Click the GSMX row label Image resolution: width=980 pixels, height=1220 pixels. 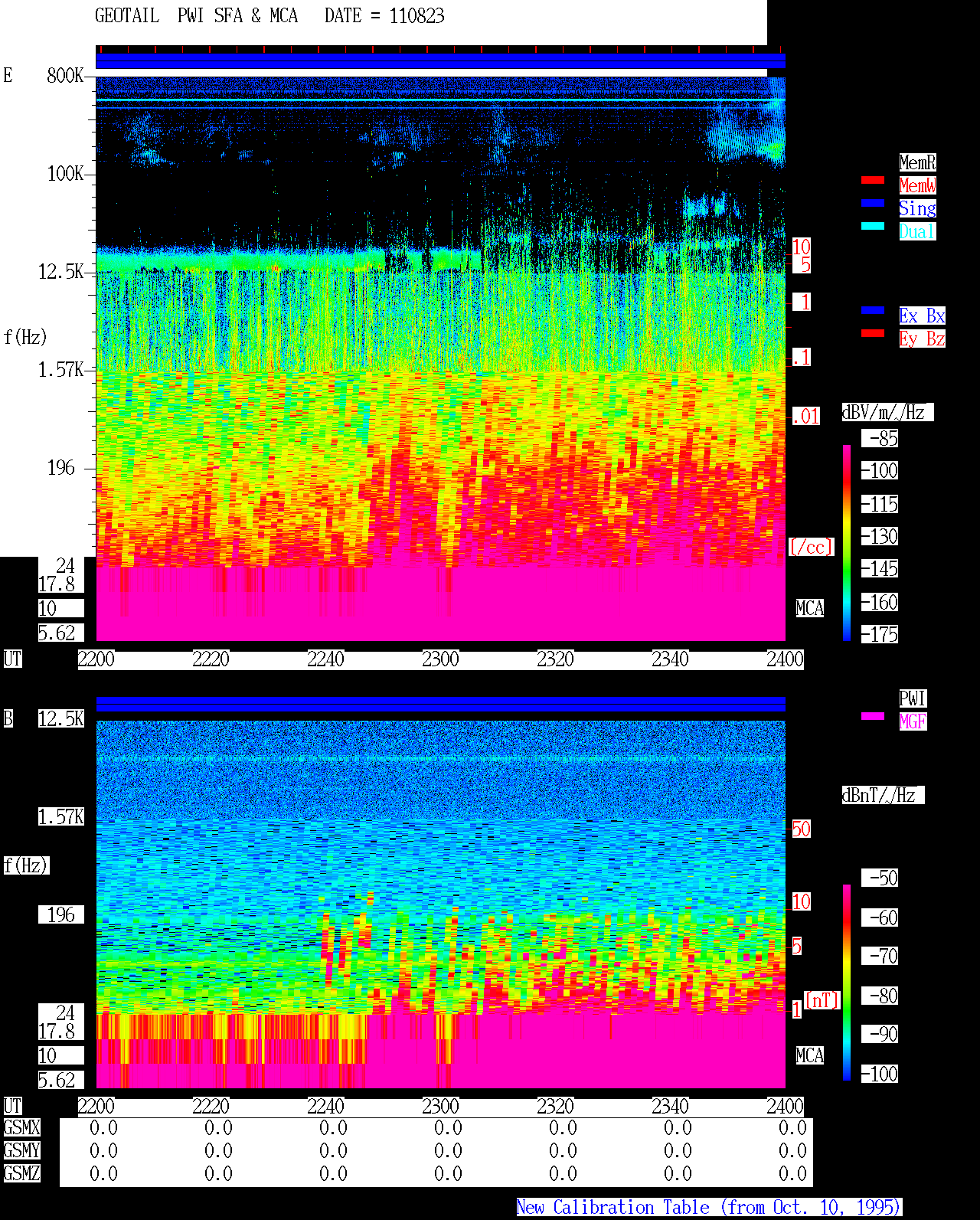click(21, 1127)
